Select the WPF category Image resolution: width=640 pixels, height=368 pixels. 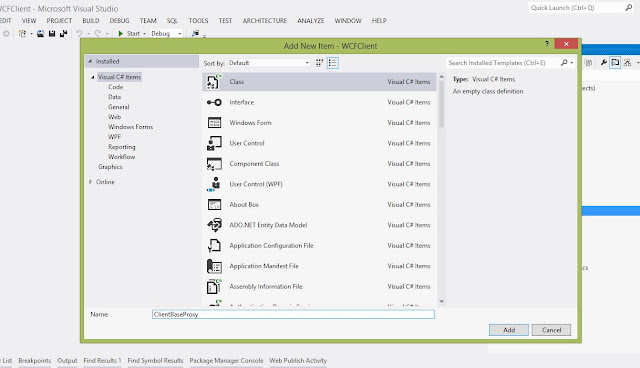pos(114,137)
